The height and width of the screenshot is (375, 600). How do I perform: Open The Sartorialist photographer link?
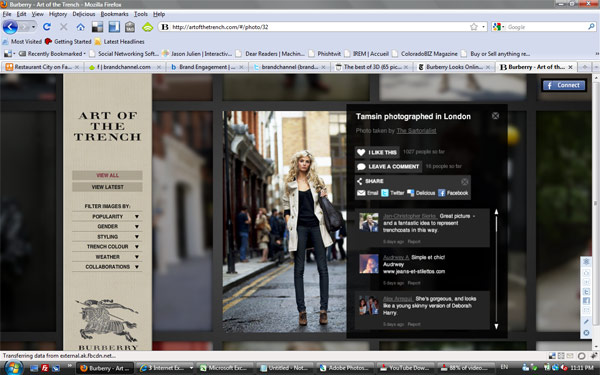click(416, 131)
